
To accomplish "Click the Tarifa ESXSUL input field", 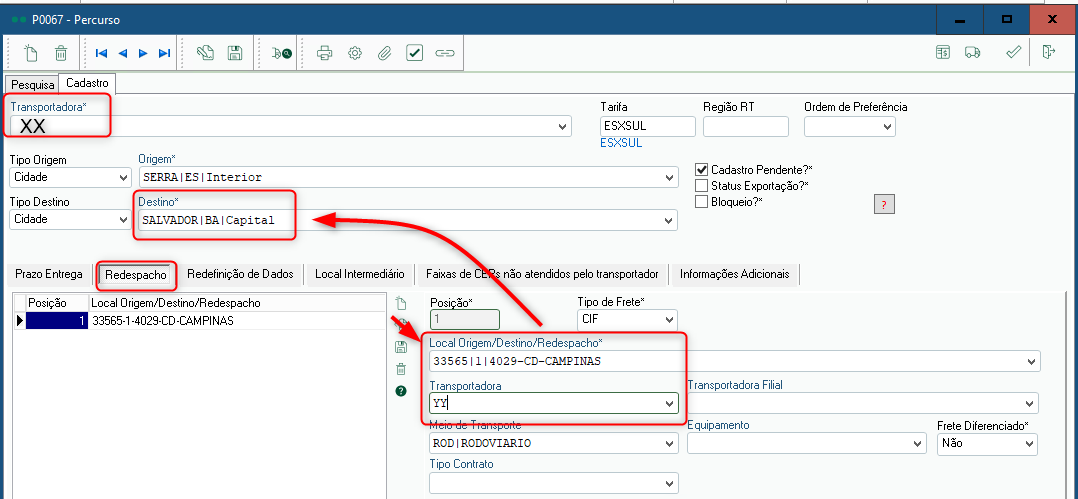I will (648, 126).
